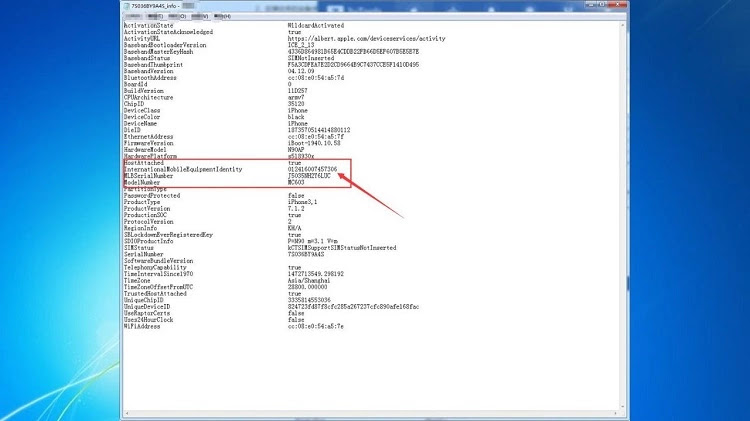750x421 pixels.
Task: Click the HardwareModel value N90AP
Action: 296,150
